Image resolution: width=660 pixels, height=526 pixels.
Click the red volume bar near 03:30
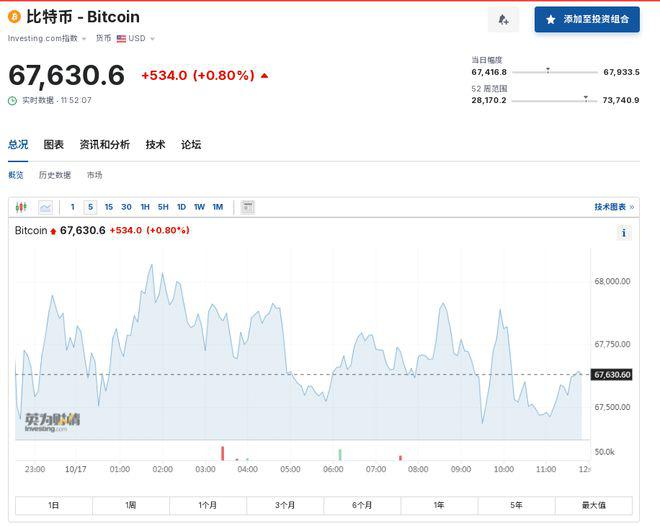tap(223, 453)
